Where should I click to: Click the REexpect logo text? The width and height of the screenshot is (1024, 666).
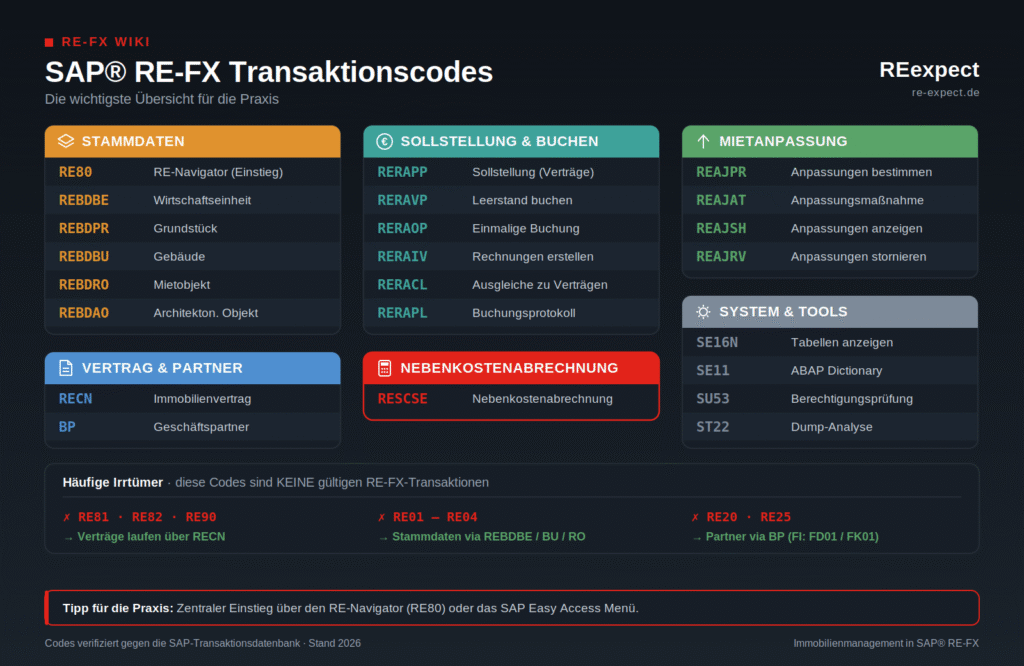[x=929, y=69]
